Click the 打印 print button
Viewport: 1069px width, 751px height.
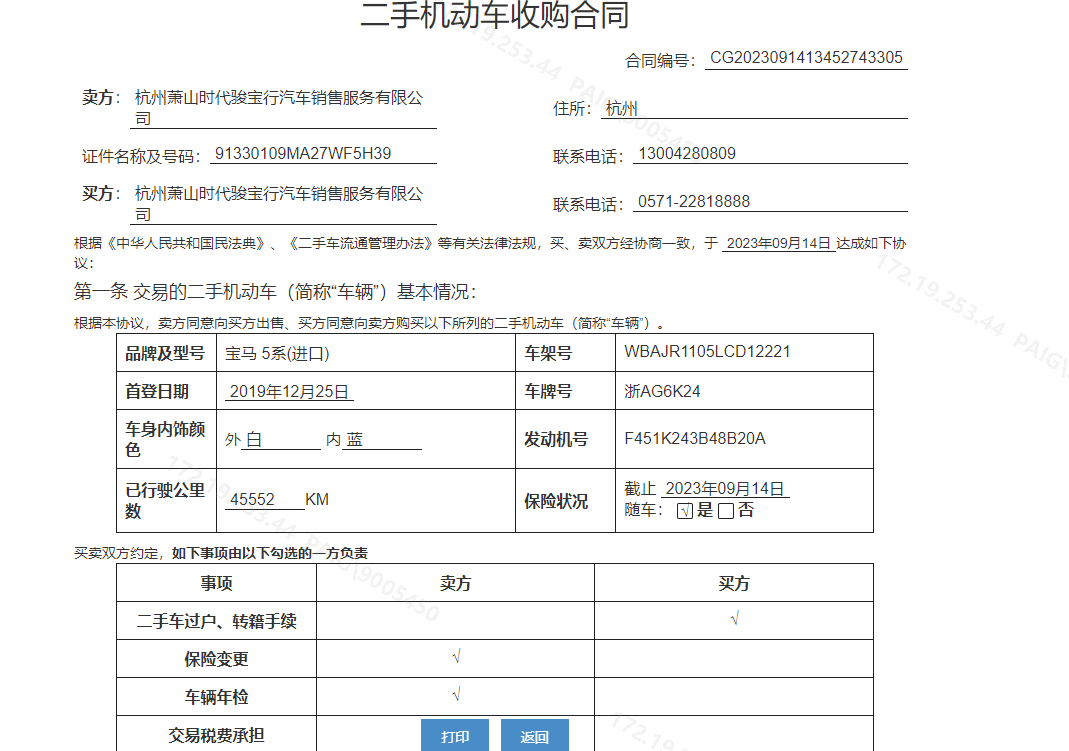pos(455,736)
